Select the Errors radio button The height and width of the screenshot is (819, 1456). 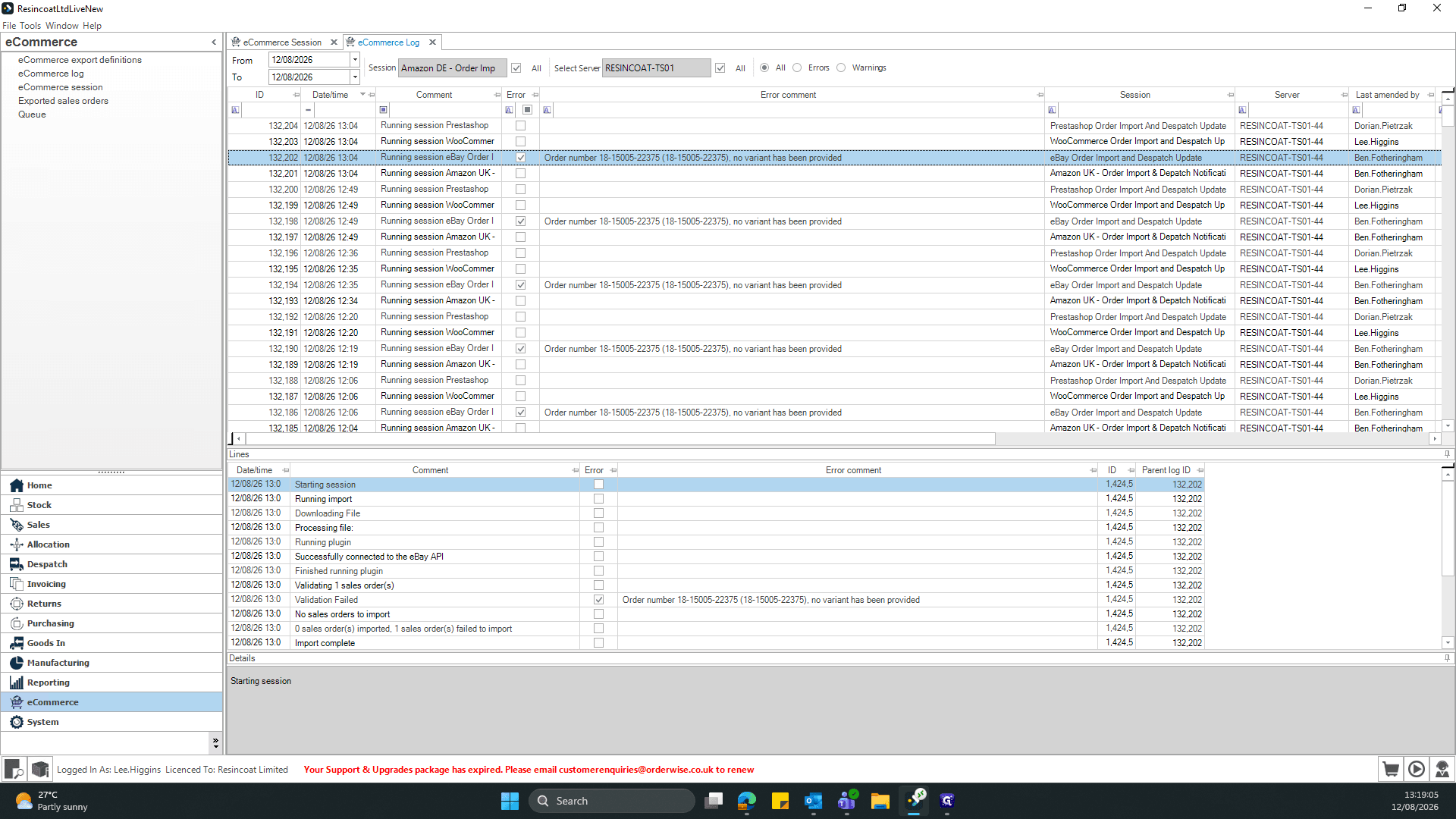tap(797, 67)
